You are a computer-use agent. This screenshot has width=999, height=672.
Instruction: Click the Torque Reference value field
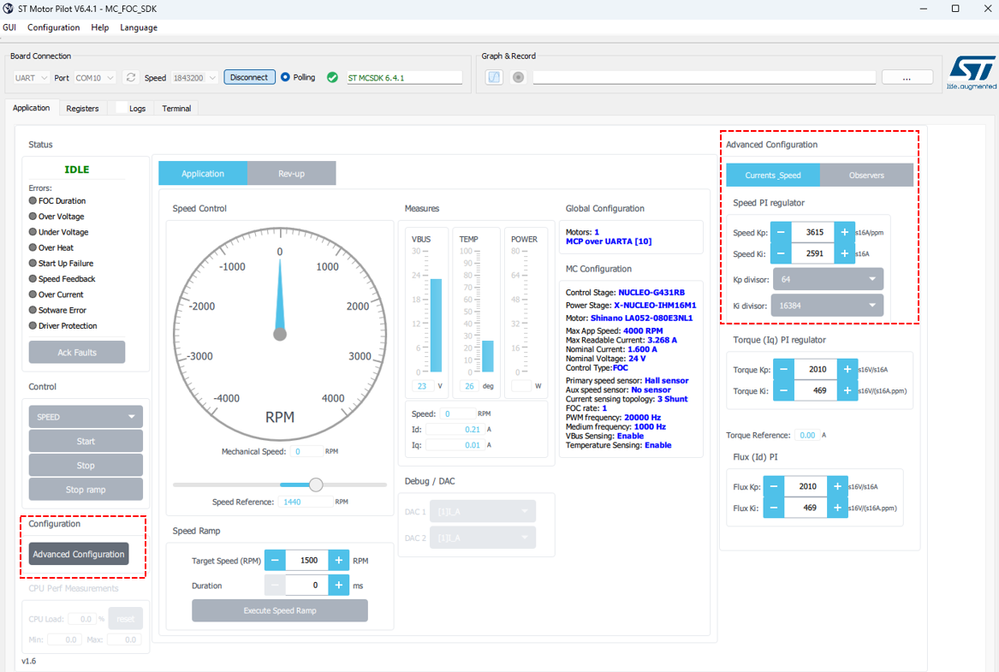807,435
